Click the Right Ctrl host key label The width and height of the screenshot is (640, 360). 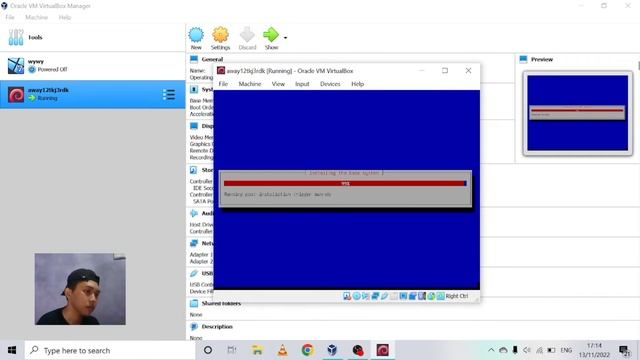(457, 296)
